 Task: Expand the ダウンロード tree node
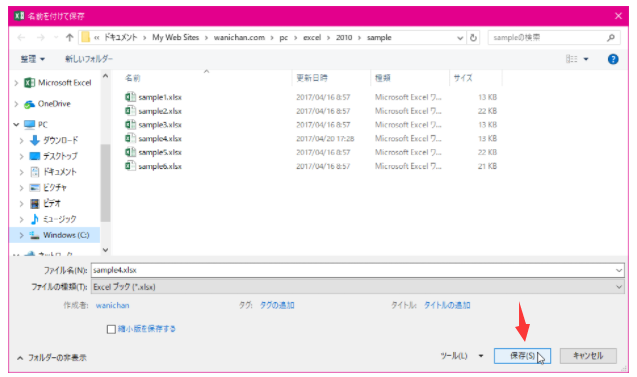tap(22, 141)
